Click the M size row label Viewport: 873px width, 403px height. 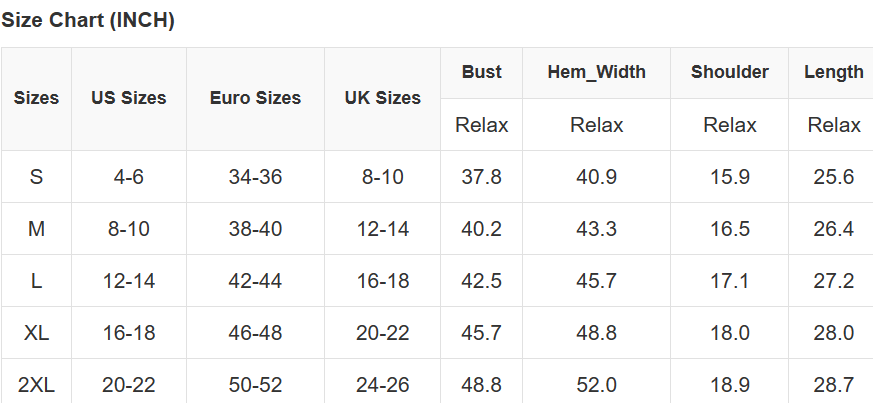[36, 229]
